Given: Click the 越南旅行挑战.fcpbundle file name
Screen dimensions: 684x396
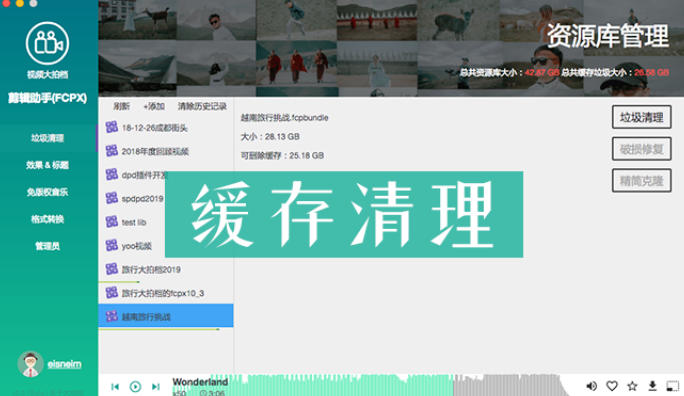Looking at the screenshot, I should pyautogui.click(x=284, y=118).
